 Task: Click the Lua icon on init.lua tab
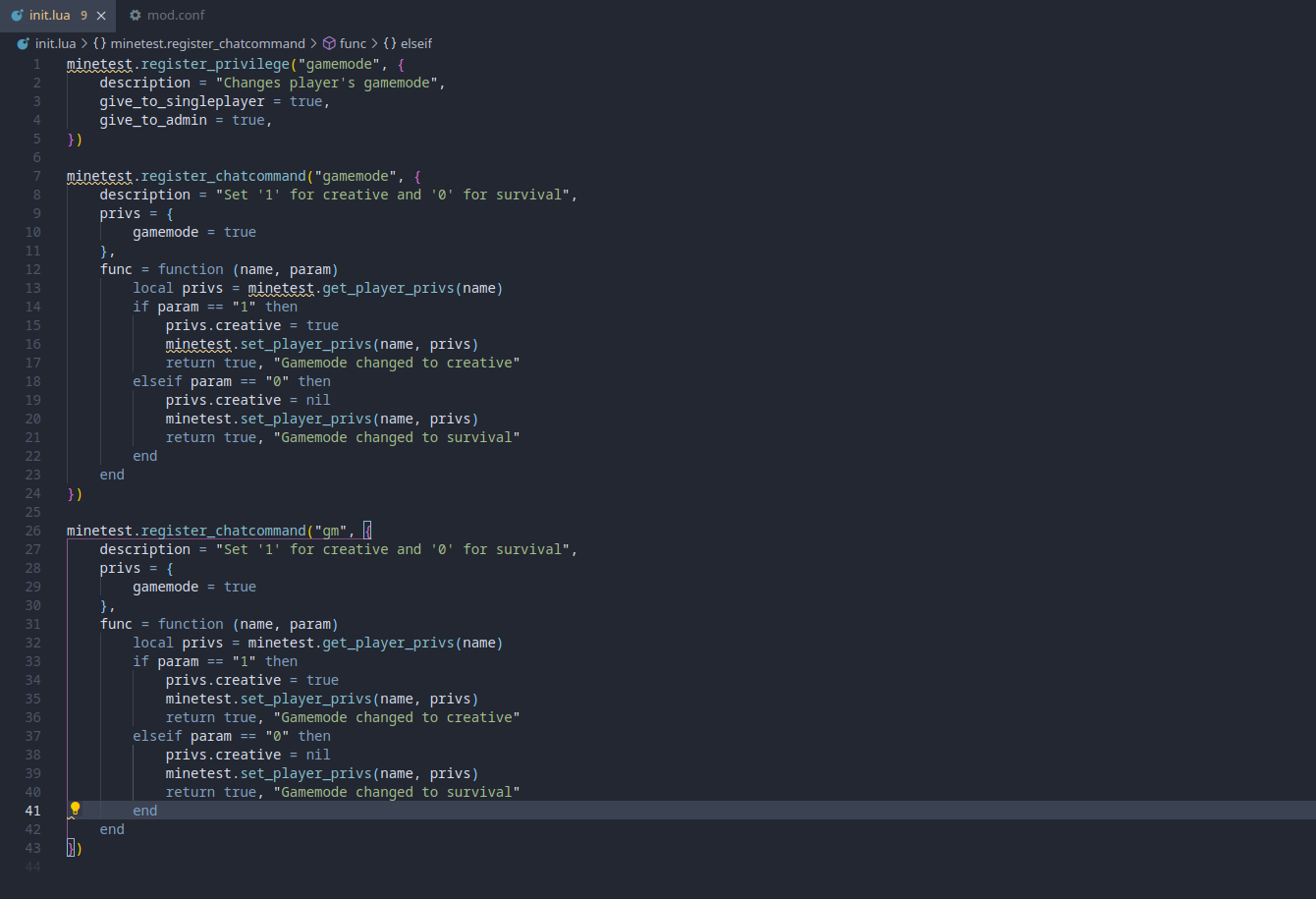coord(17,16)
